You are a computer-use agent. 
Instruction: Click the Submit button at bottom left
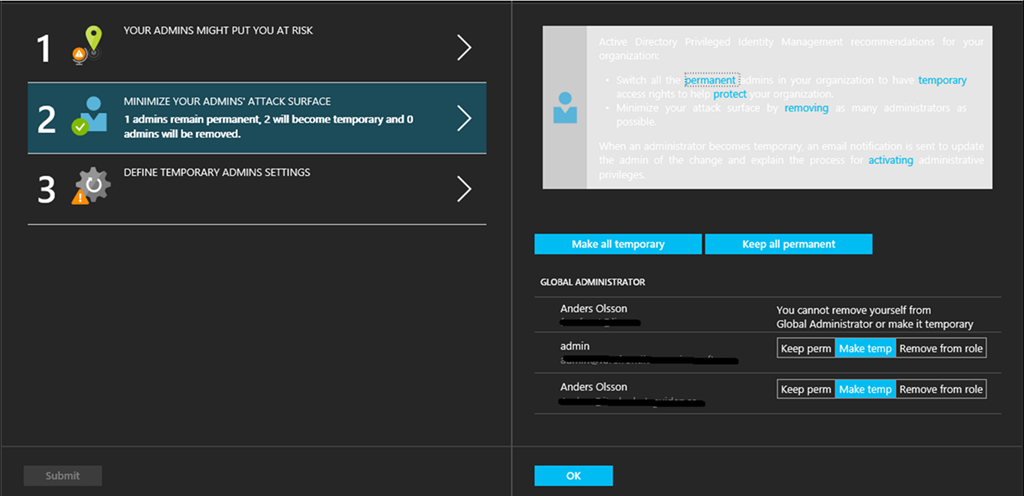63,476
